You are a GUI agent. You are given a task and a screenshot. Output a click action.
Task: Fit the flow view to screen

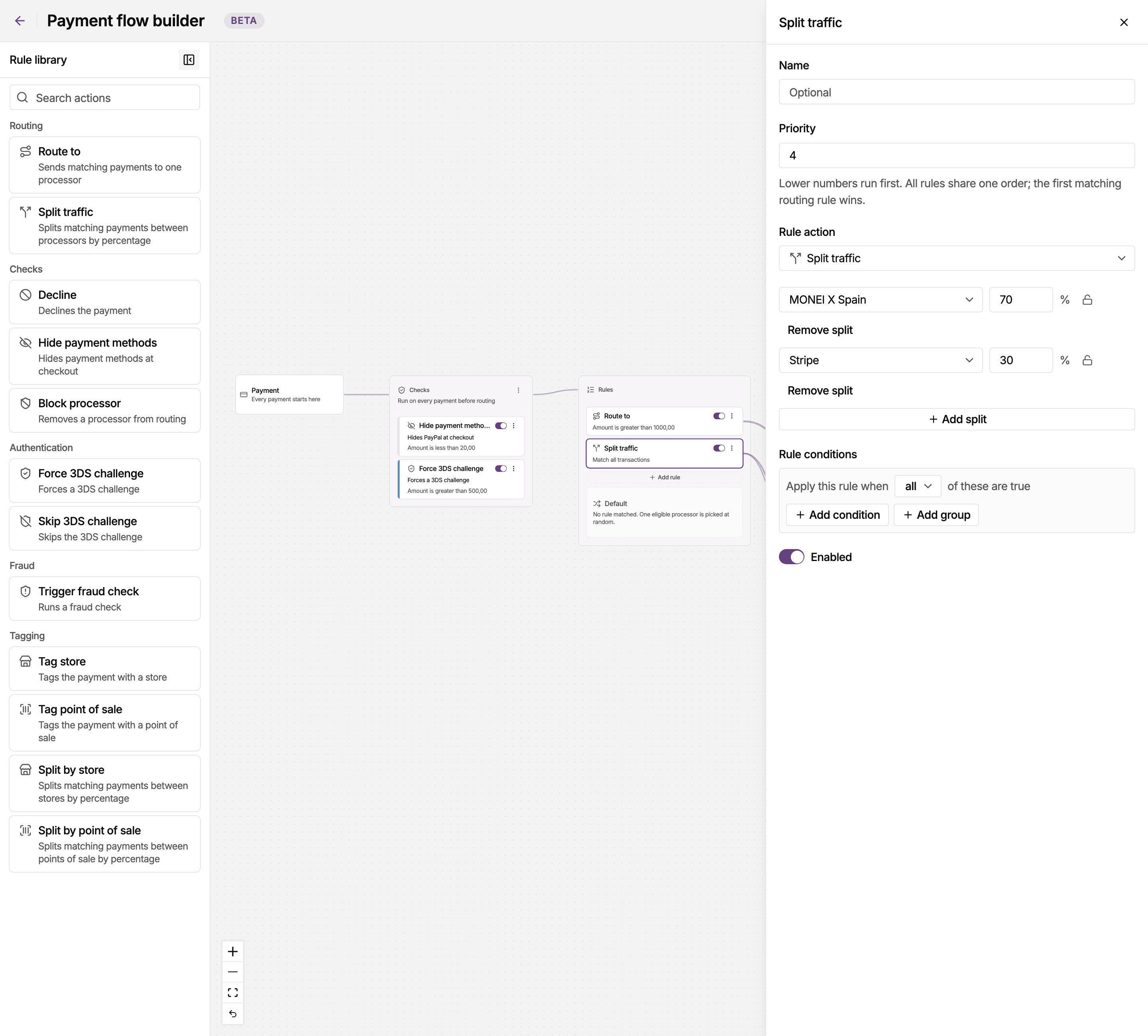232,992
